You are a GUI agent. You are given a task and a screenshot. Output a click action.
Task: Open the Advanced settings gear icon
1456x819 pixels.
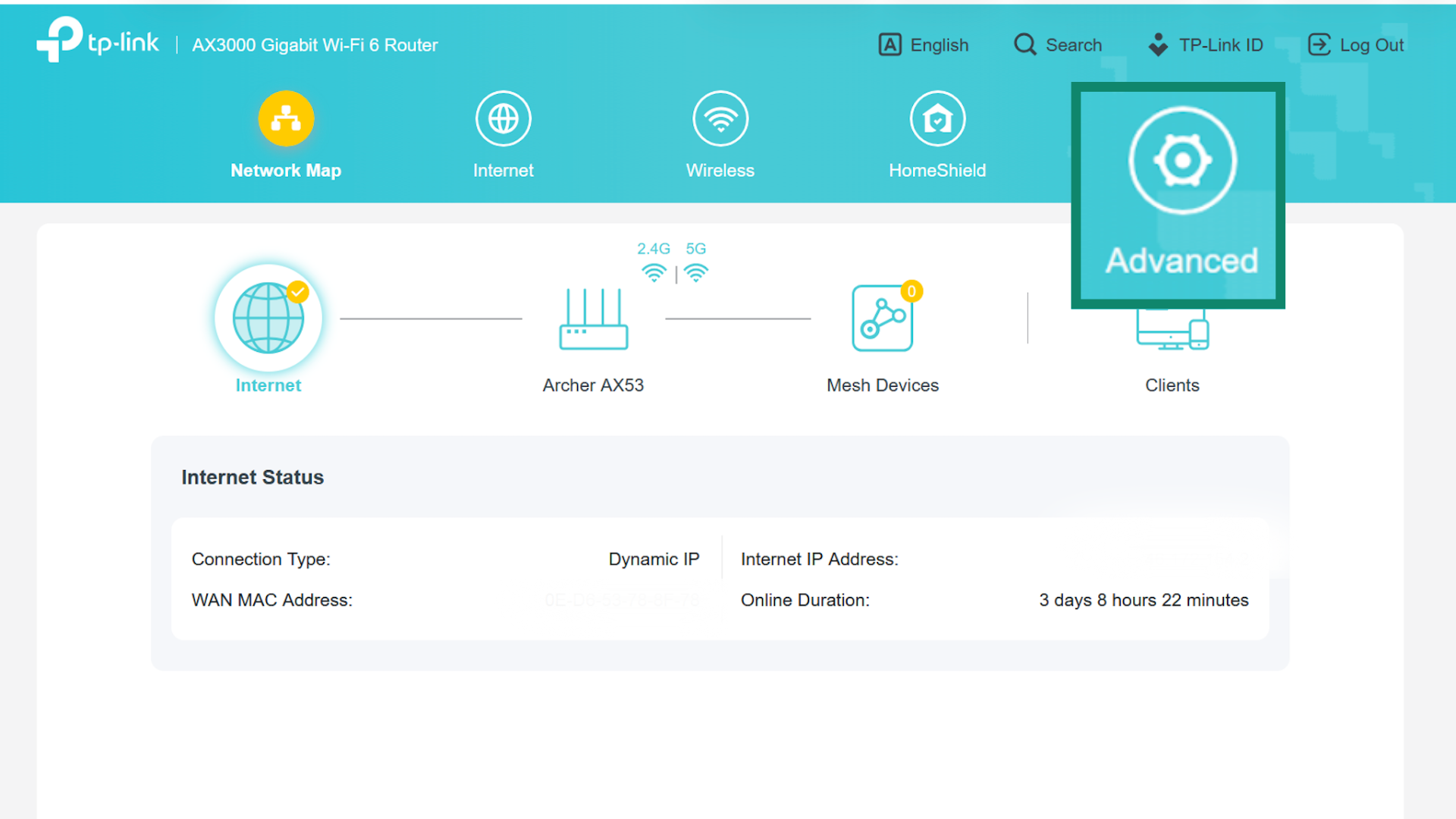pyautogui.click(x=1181, y=159)
